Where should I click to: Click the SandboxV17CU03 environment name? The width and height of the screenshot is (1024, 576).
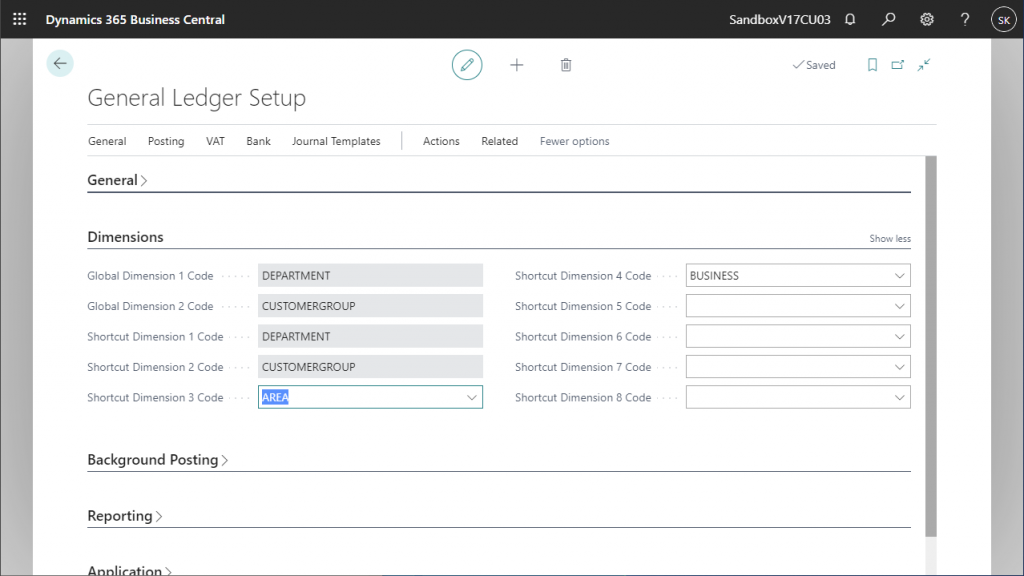tap(780, 20)
